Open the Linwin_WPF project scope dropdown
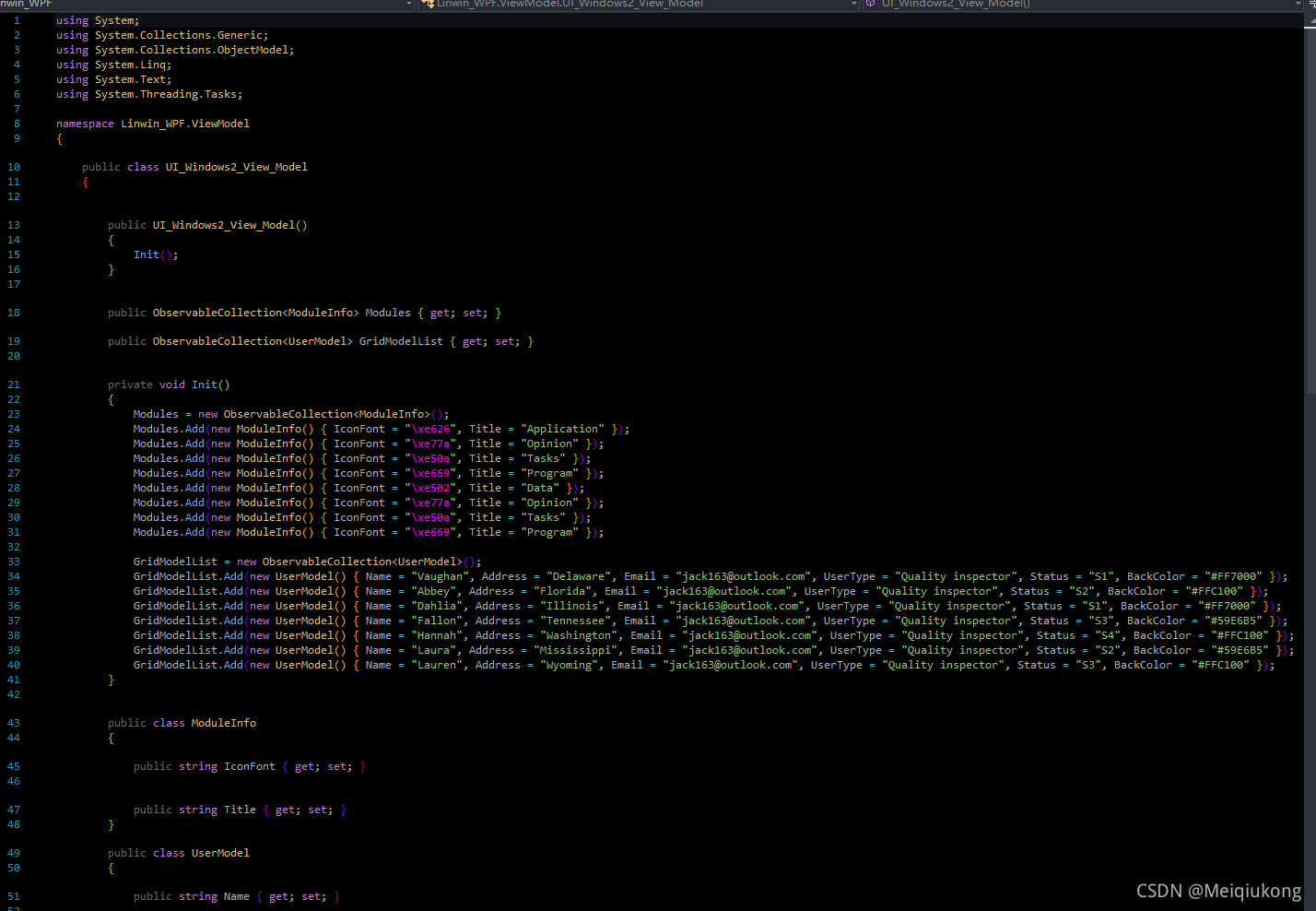The height and width of the screenshot is (911, 1316). 206,5
